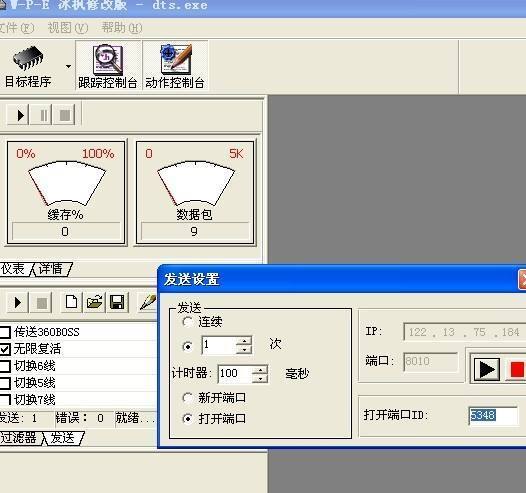Uncheck the 无限复活 filter
Image resolution: width=526 pixels, height=493 pixels.
coord(5,349)
